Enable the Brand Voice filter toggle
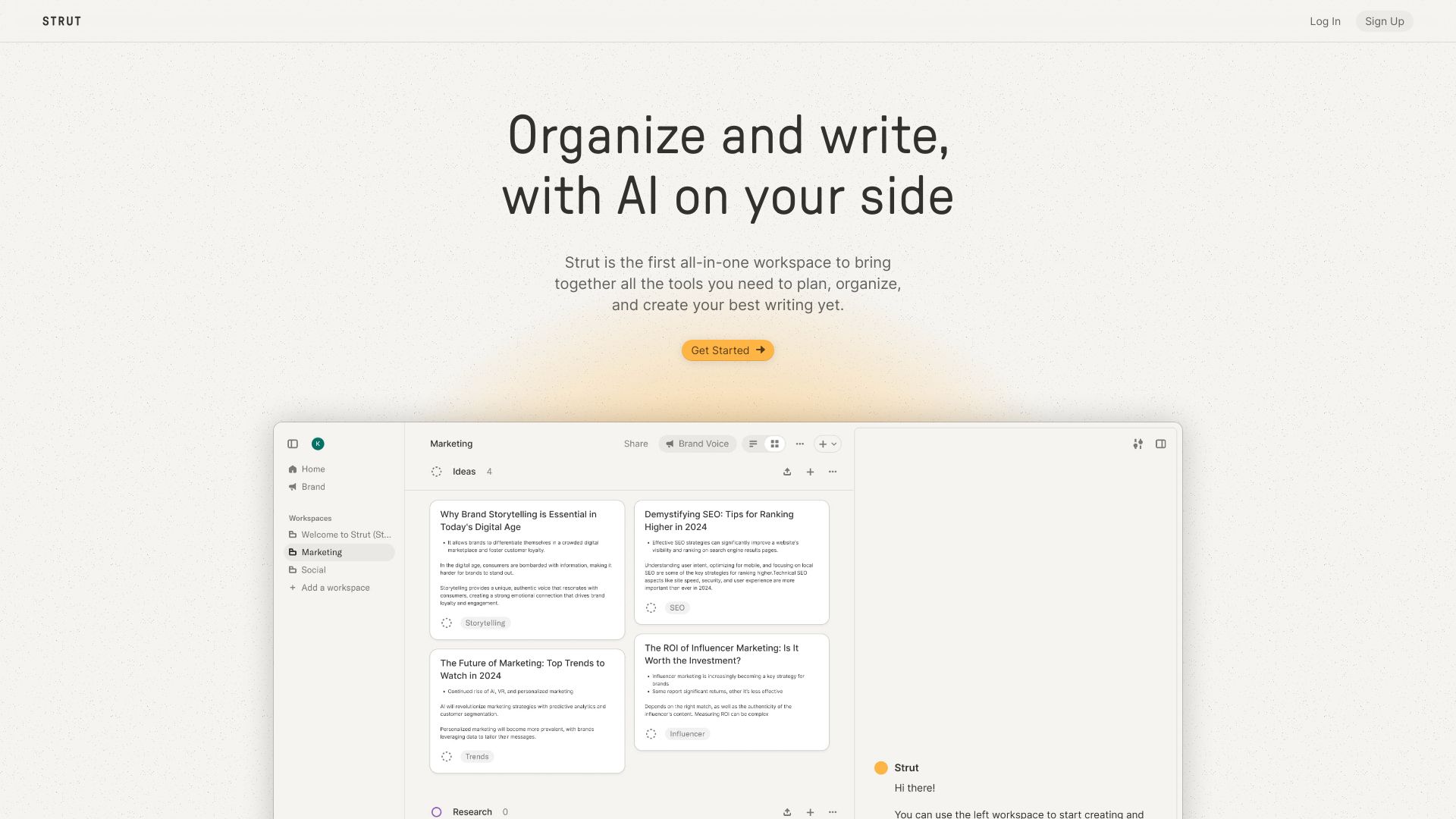Viewport: 1456px width, 819px height. click(697, 443)
